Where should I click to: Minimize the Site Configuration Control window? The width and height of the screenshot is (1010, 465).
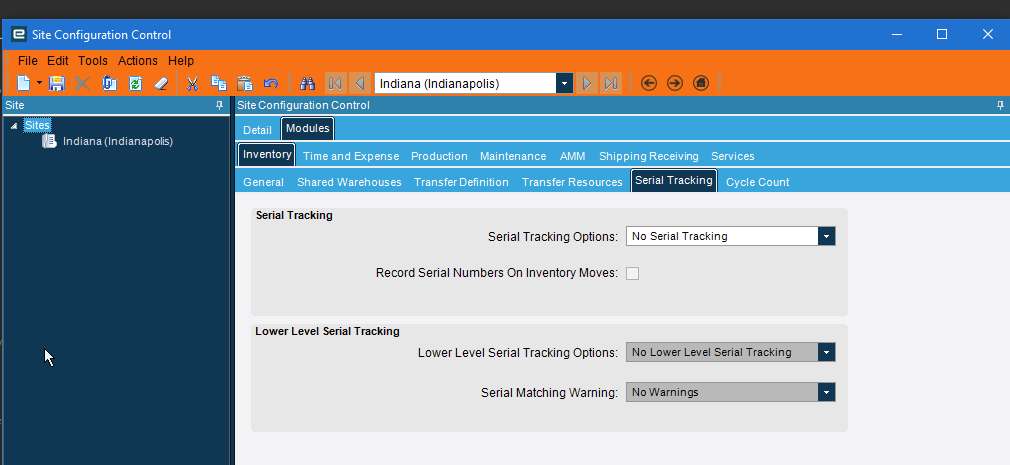coord(896,34)
